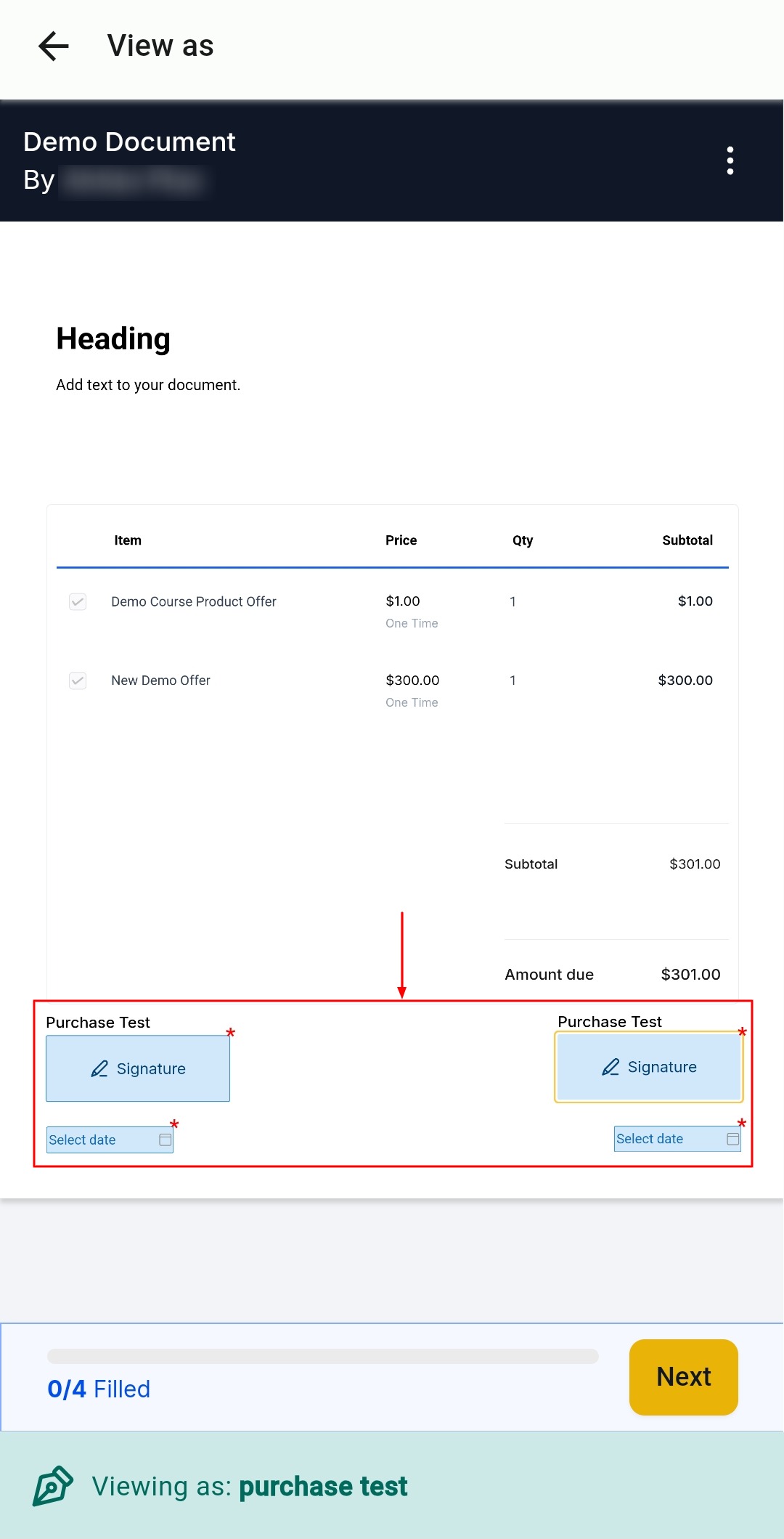Click the fountain pen icon beside Viewing as
Image resolution: width=784 pixels, height=1539 pixels.
[53, 1486]
